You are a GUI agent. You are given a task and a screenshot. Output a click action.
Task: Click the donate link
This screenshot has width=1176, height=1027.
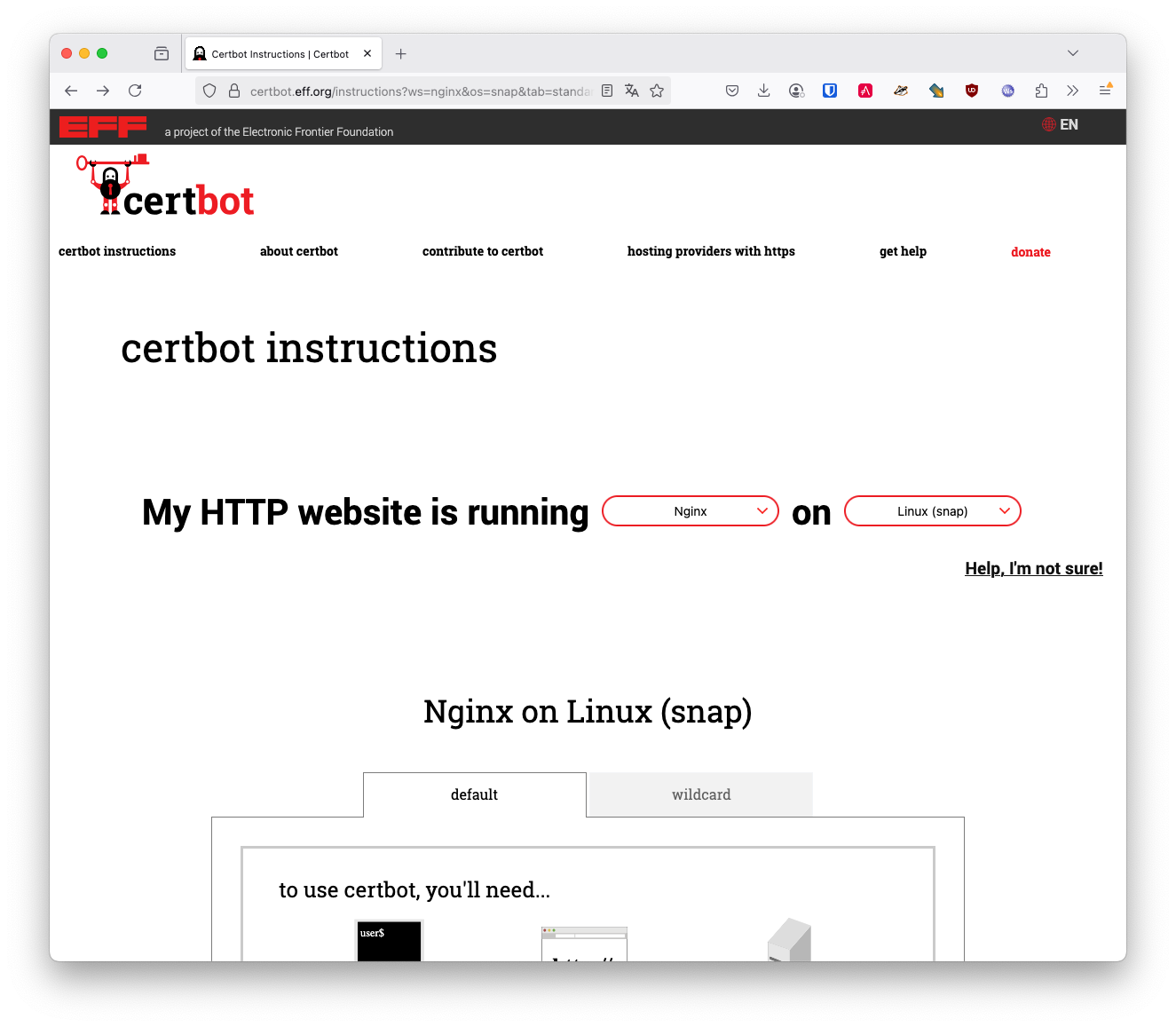tap(1030, 252)
